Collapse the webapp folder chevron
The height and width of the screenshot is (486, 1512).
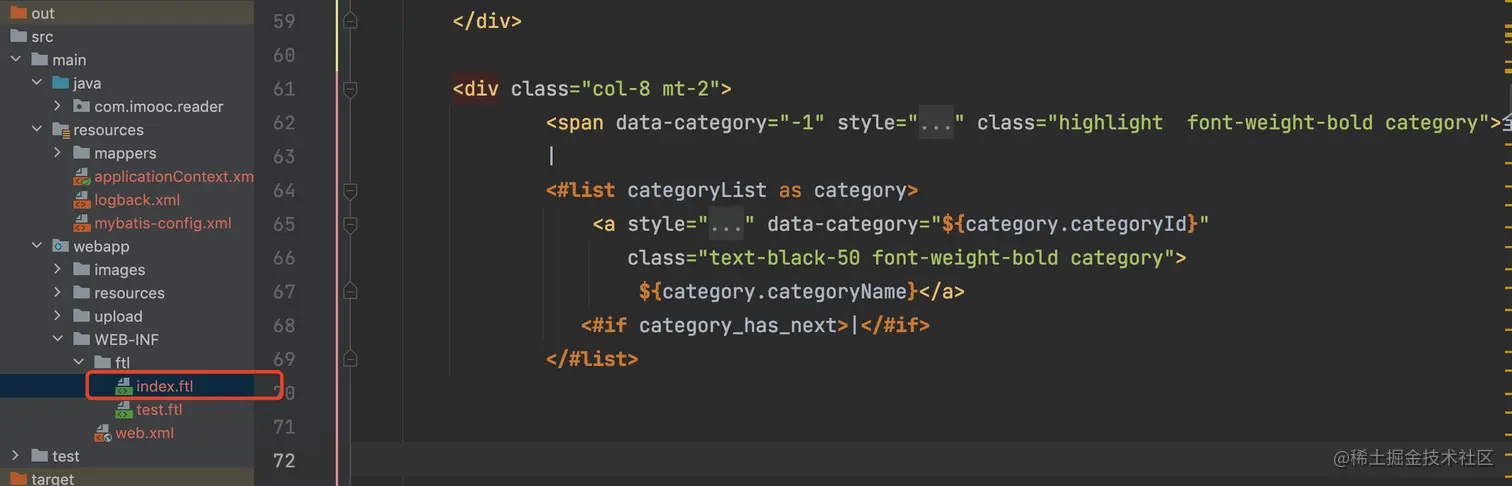(36, 246)
